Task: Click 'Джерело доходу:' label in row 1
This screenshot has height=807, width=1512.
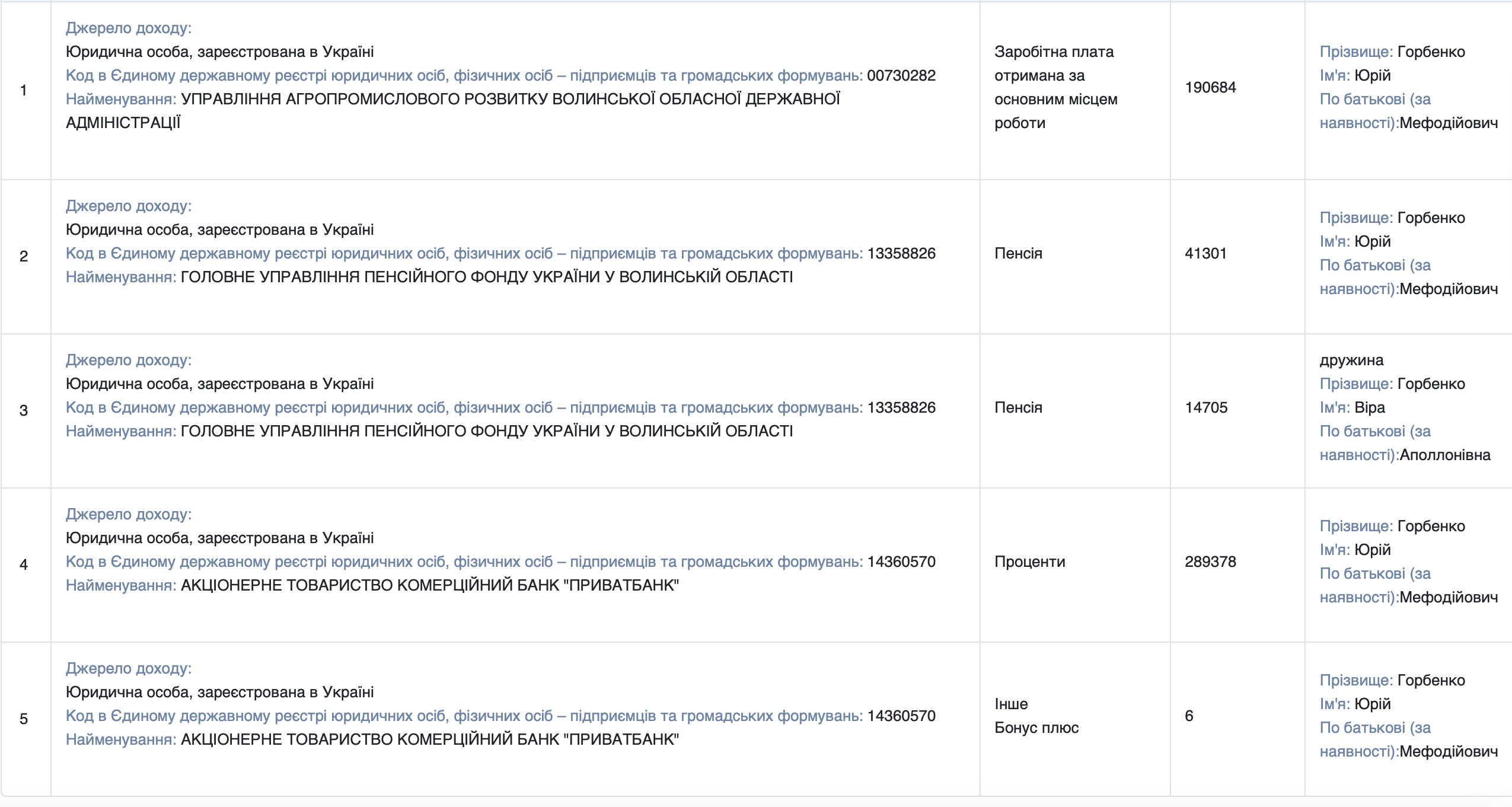Action: [129, 28]
